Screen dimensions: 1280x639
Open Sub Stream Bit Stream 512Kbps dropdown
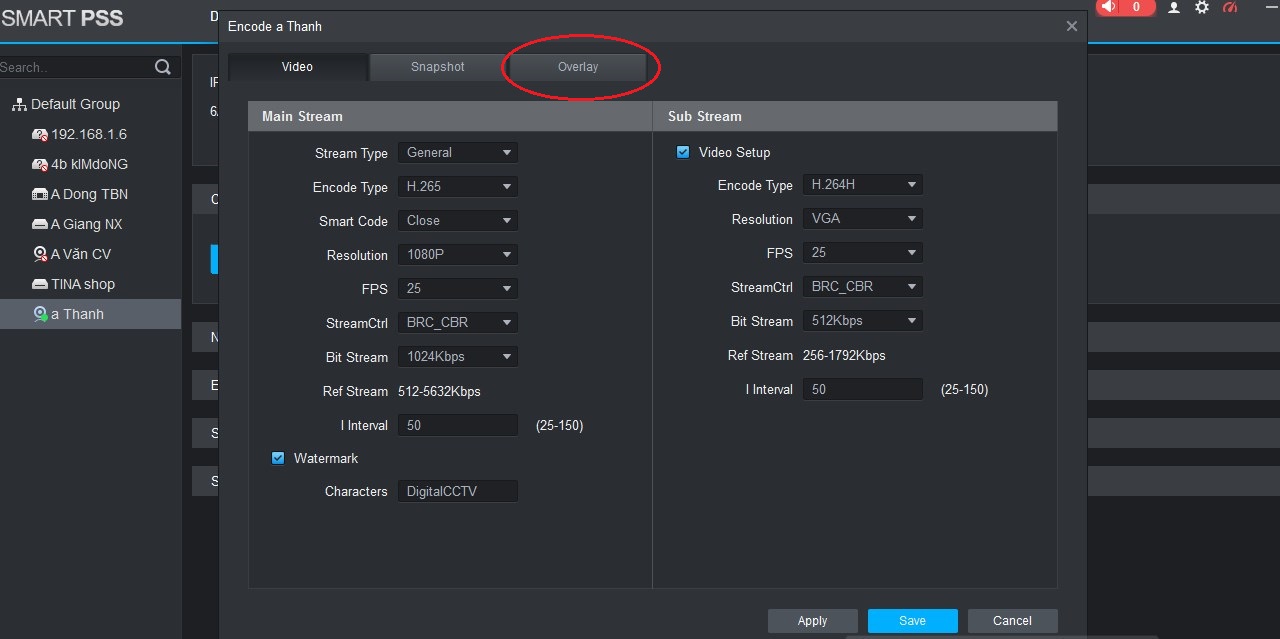[x=862, y=321]
